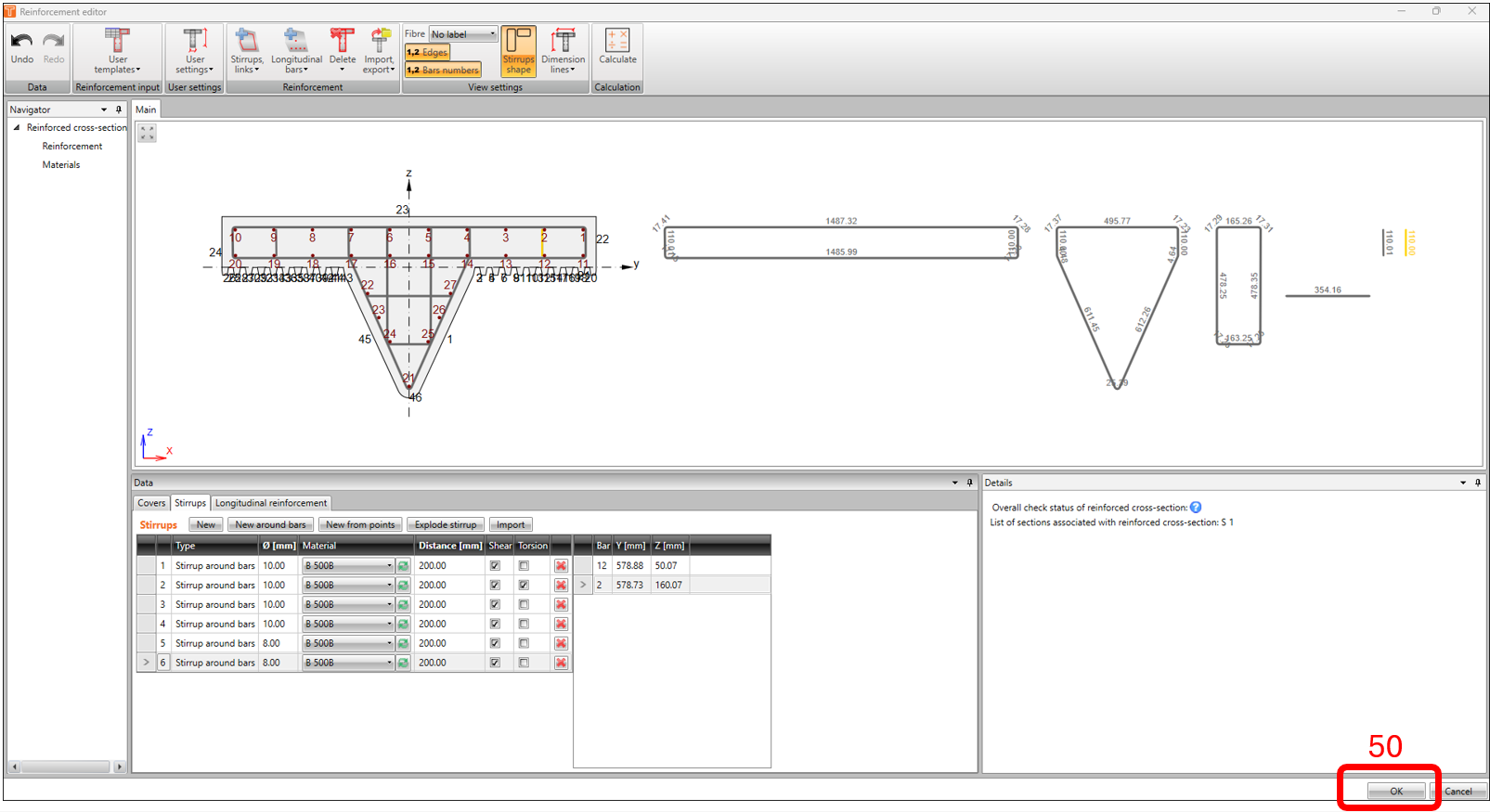Uncheck Shear for stirrup 4
Screen dimensions: 1490x812
tap(495, 625)
